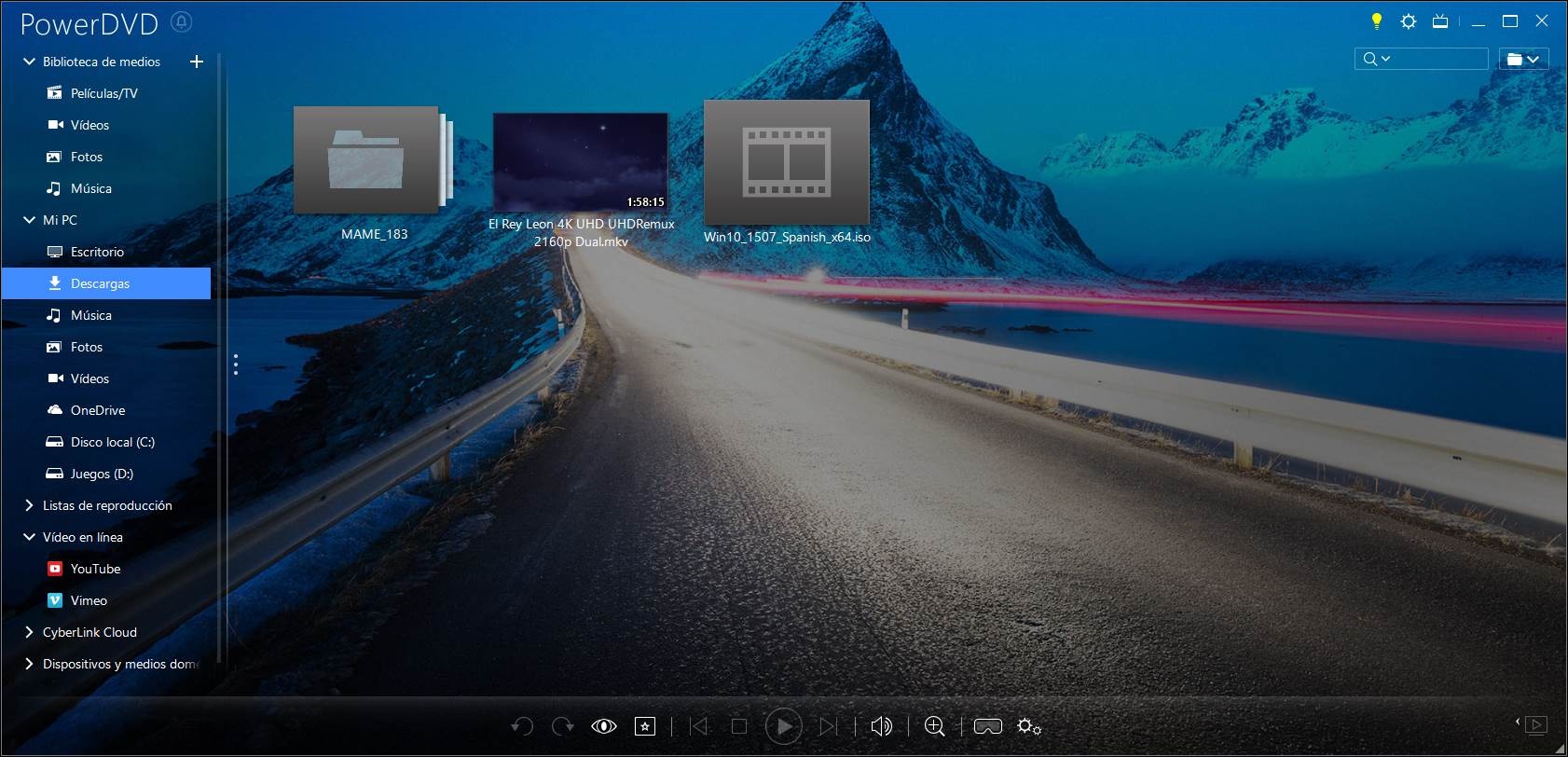The image size is (1568, 757).
Task: Collapse the Vídeo en línea section
Action: point(29,537)
